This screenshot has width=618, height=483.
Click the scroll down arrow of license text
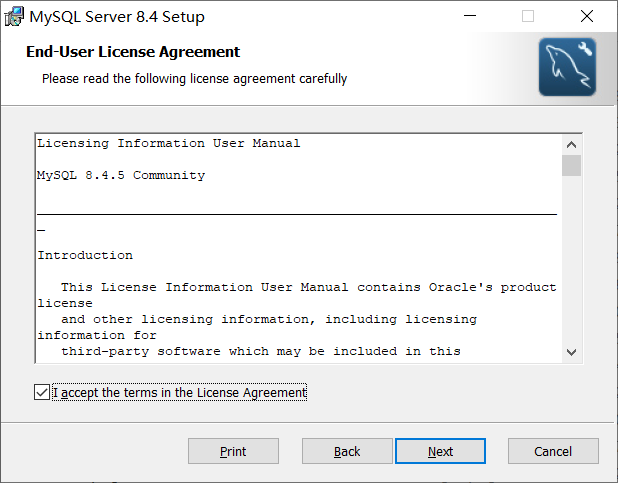click(x=571, y=352)
